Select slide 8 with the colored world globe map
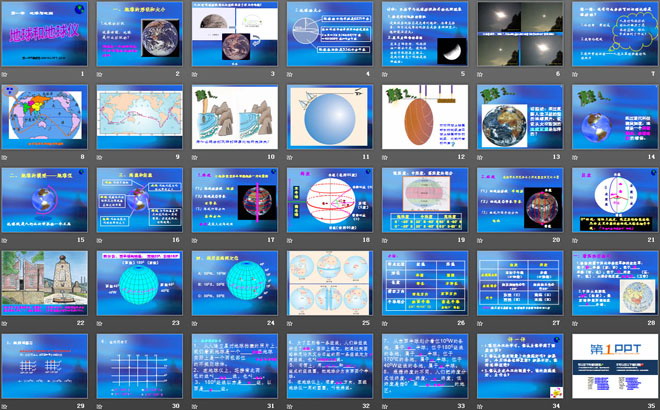The width and height of the screenshot is (660, 410). coord(45,117)
